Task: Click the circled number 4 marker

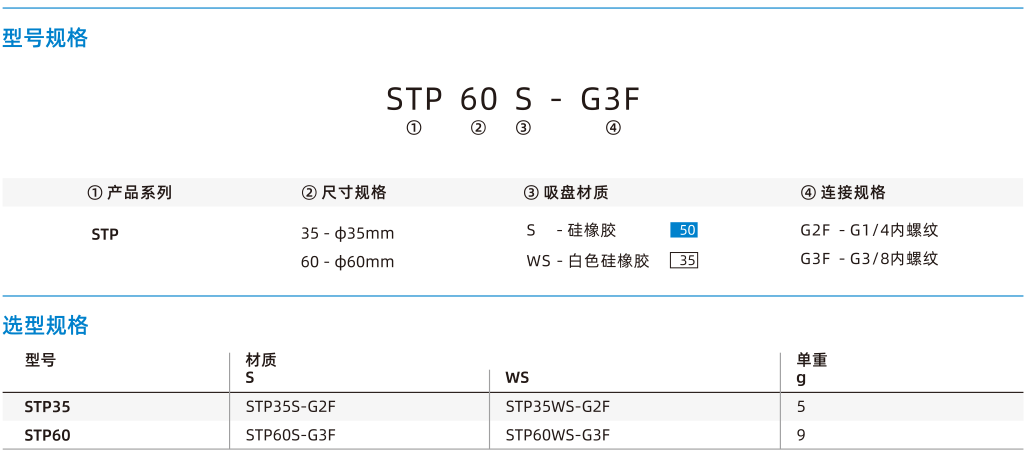Action: [x=613, y=128]
